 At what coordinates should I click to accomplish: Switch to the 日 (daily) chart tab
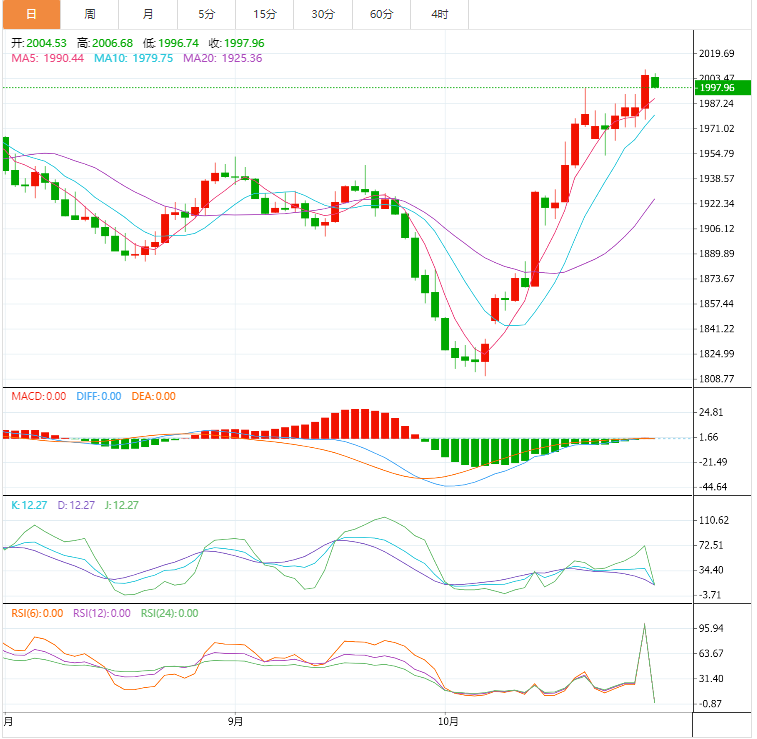coord(31,14)
